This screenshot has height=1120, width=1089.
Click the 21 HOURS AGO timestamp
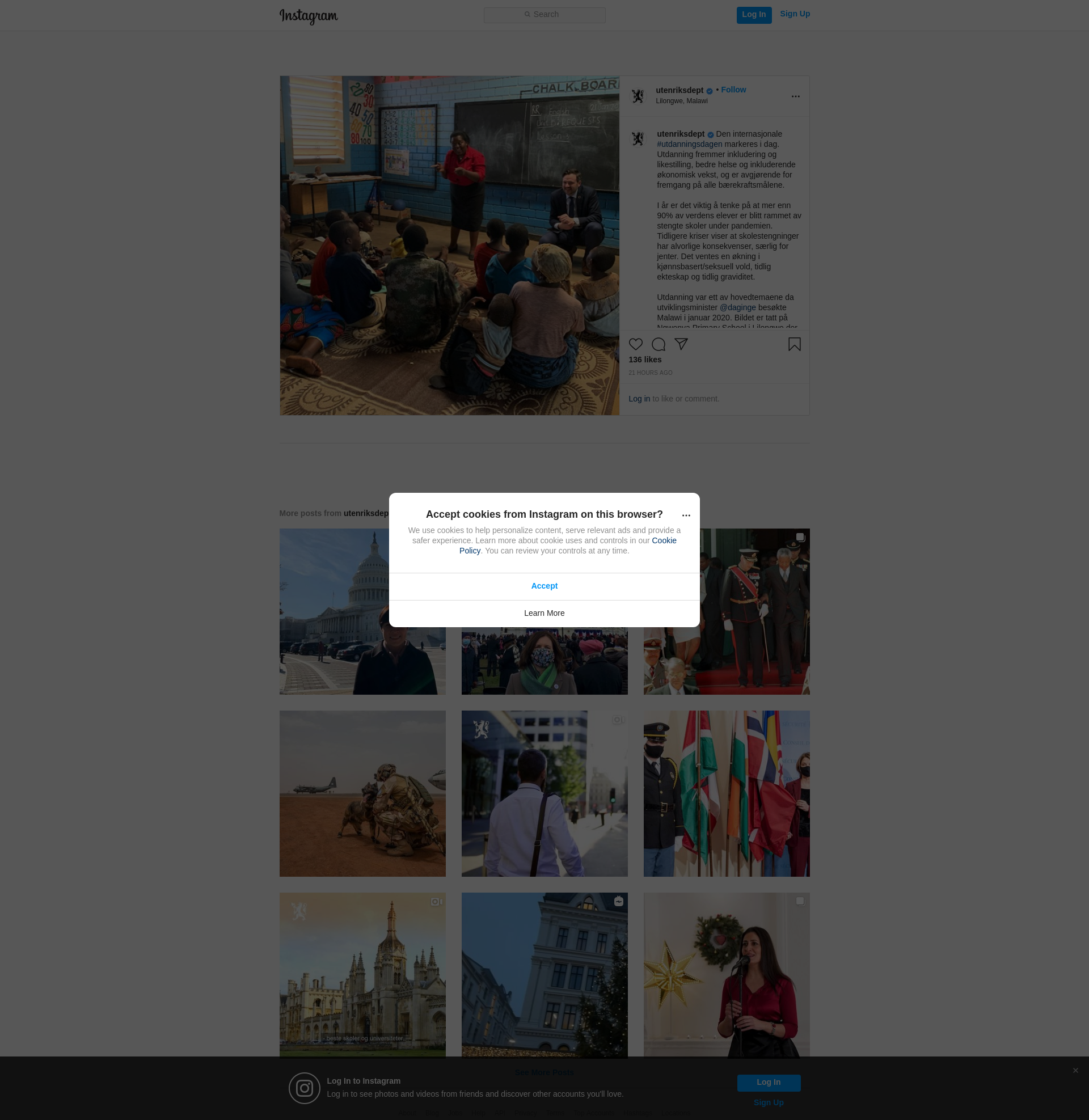pos(651,373)
